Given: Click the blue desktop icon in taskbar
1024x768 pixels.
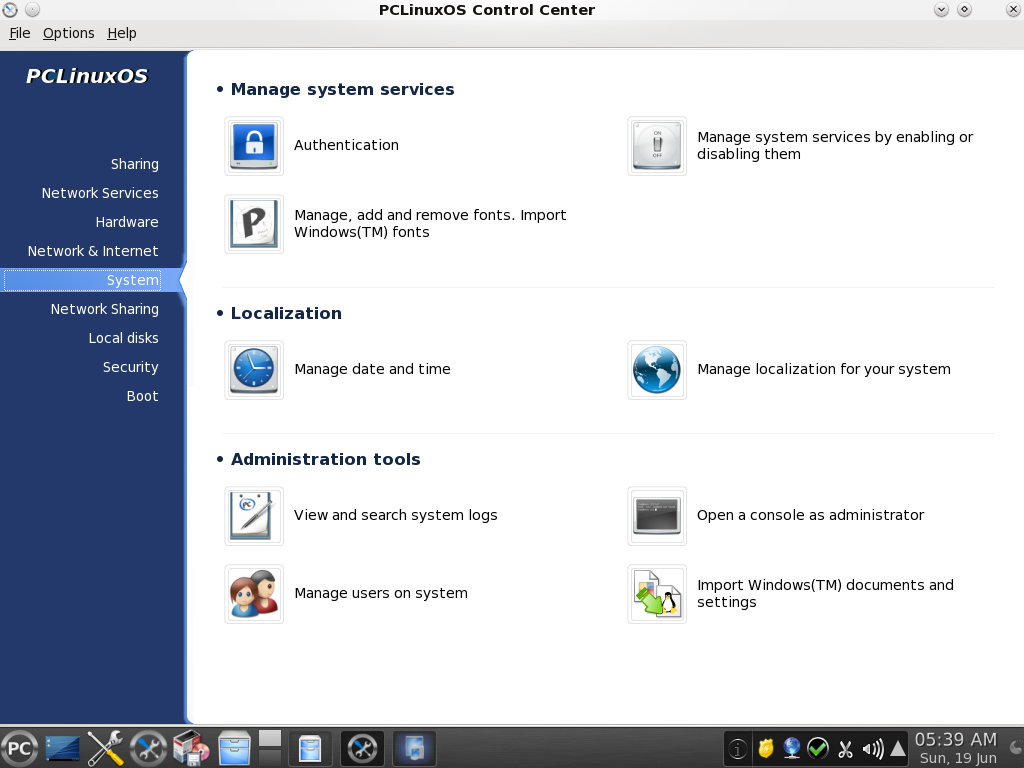Looking at the screenshot, I should point(63,748).
